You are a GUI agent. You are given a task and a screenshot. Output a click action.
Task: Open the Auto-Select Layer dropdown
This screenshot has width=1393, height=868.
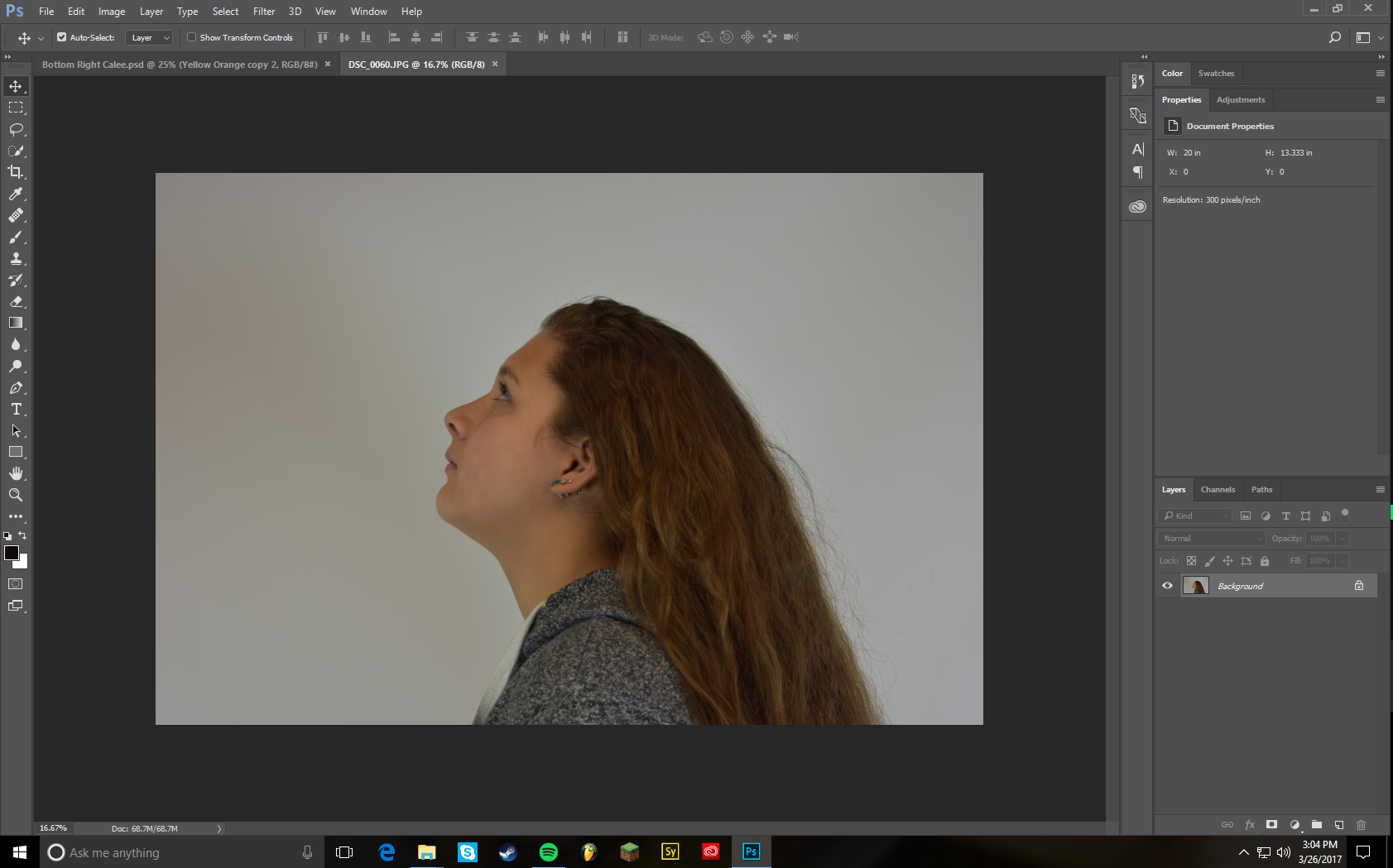tap(149, 37)
